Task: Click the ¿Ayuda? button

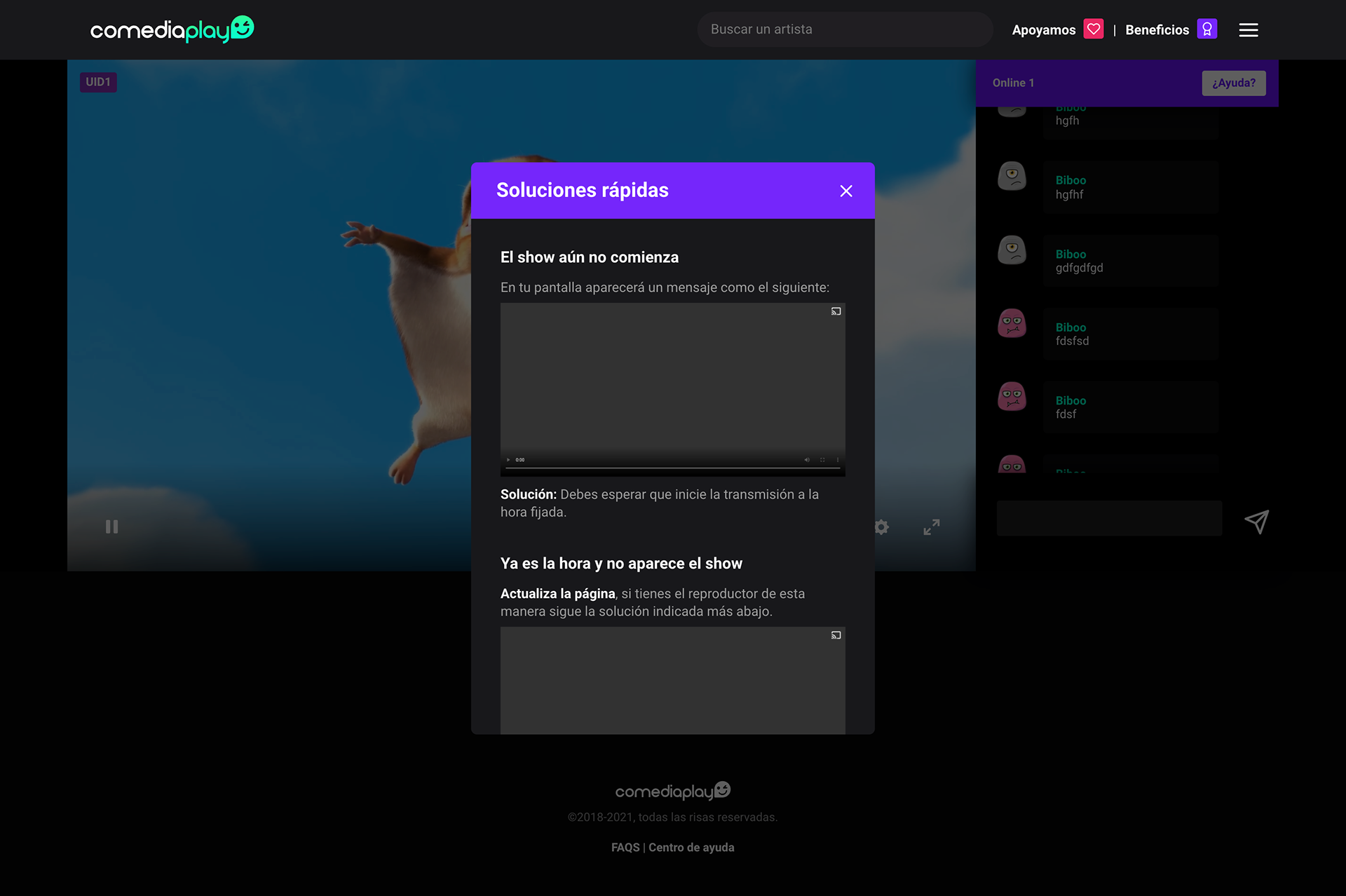Action: [x=1234, y=83]
